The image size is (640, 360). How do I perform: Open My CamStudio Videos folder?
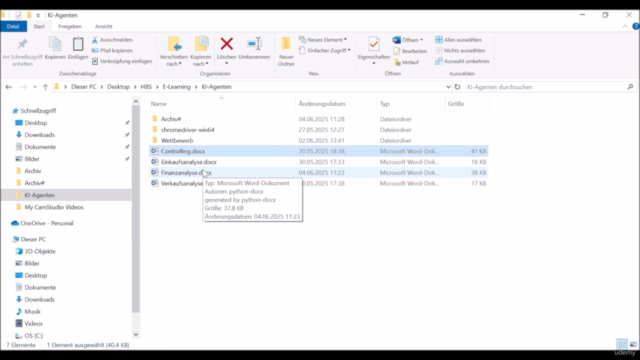point(53,207)
